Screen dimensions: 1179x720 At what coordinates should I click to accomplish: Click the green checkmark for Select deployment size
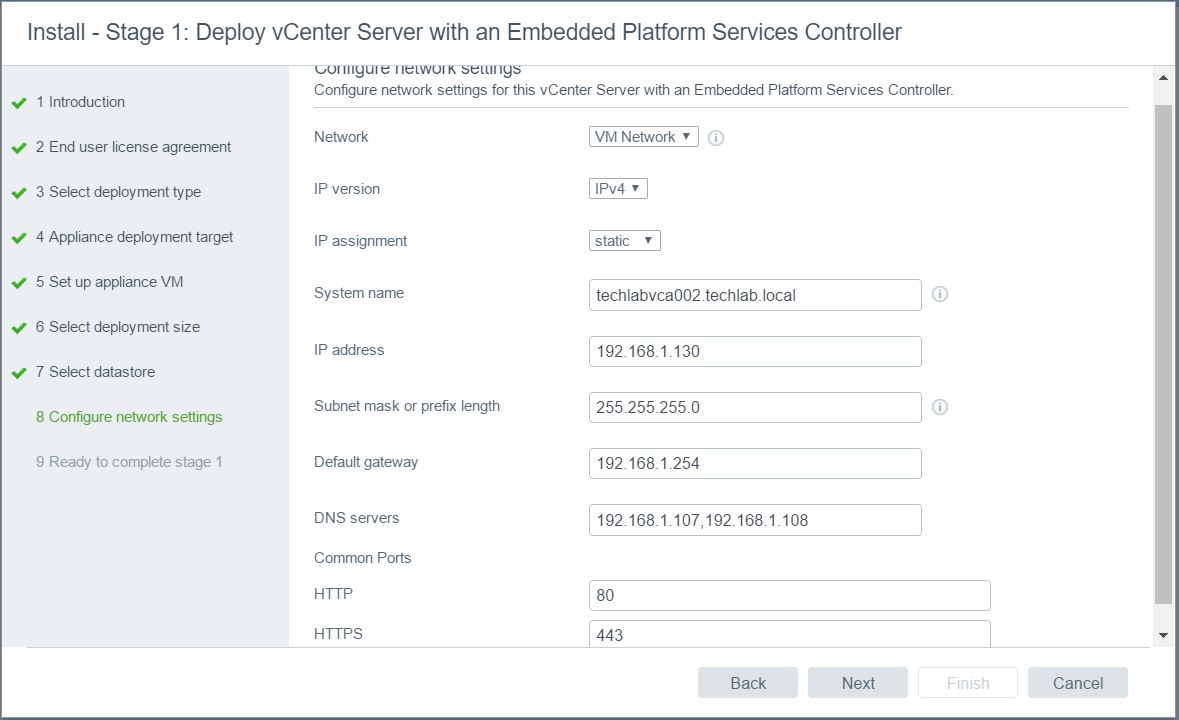19,328
